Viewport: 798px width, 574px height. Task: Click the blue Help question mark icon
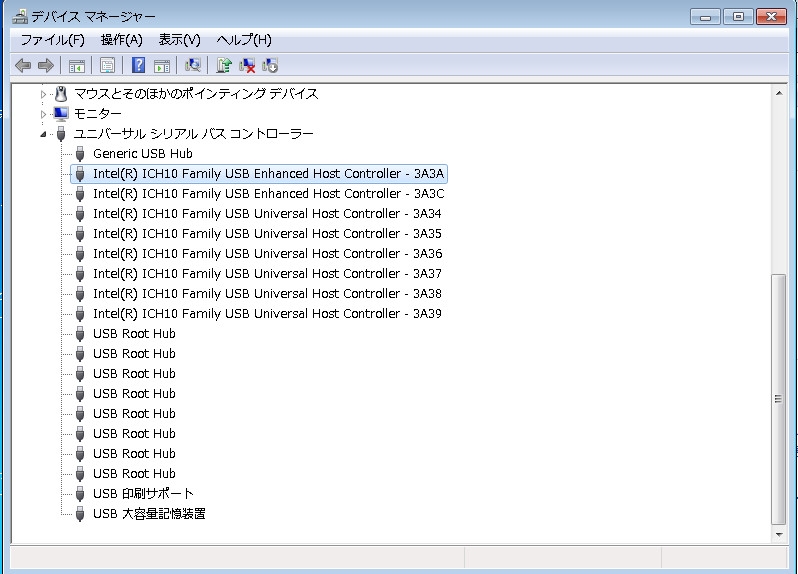[139, 65]
